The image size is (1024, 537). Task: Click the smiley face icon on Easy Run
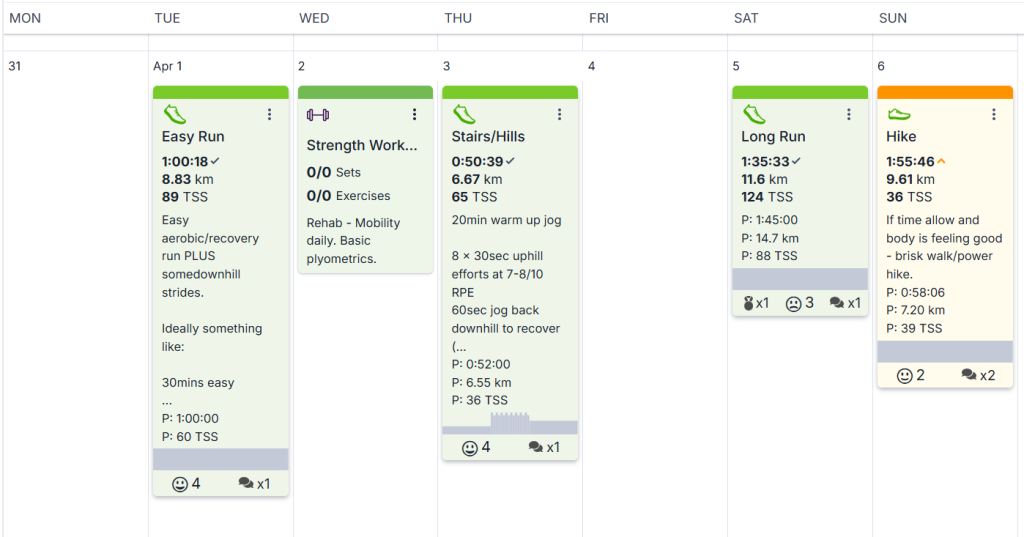point(180,484)
